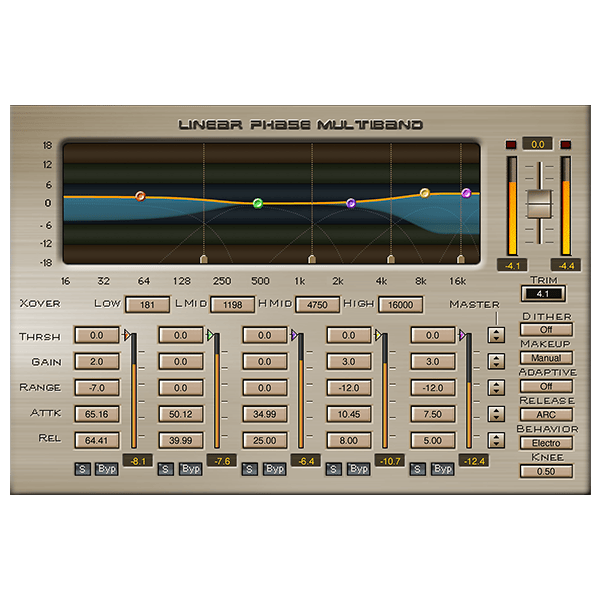
Task: Bypass the fifth band with Byp
Action: (443, 469)
